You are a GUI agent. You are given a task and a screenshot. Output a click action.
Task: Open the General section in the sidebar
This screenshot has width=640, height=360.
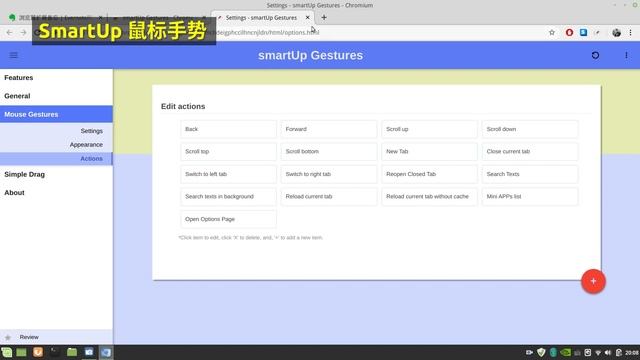[x=56, y=96]
